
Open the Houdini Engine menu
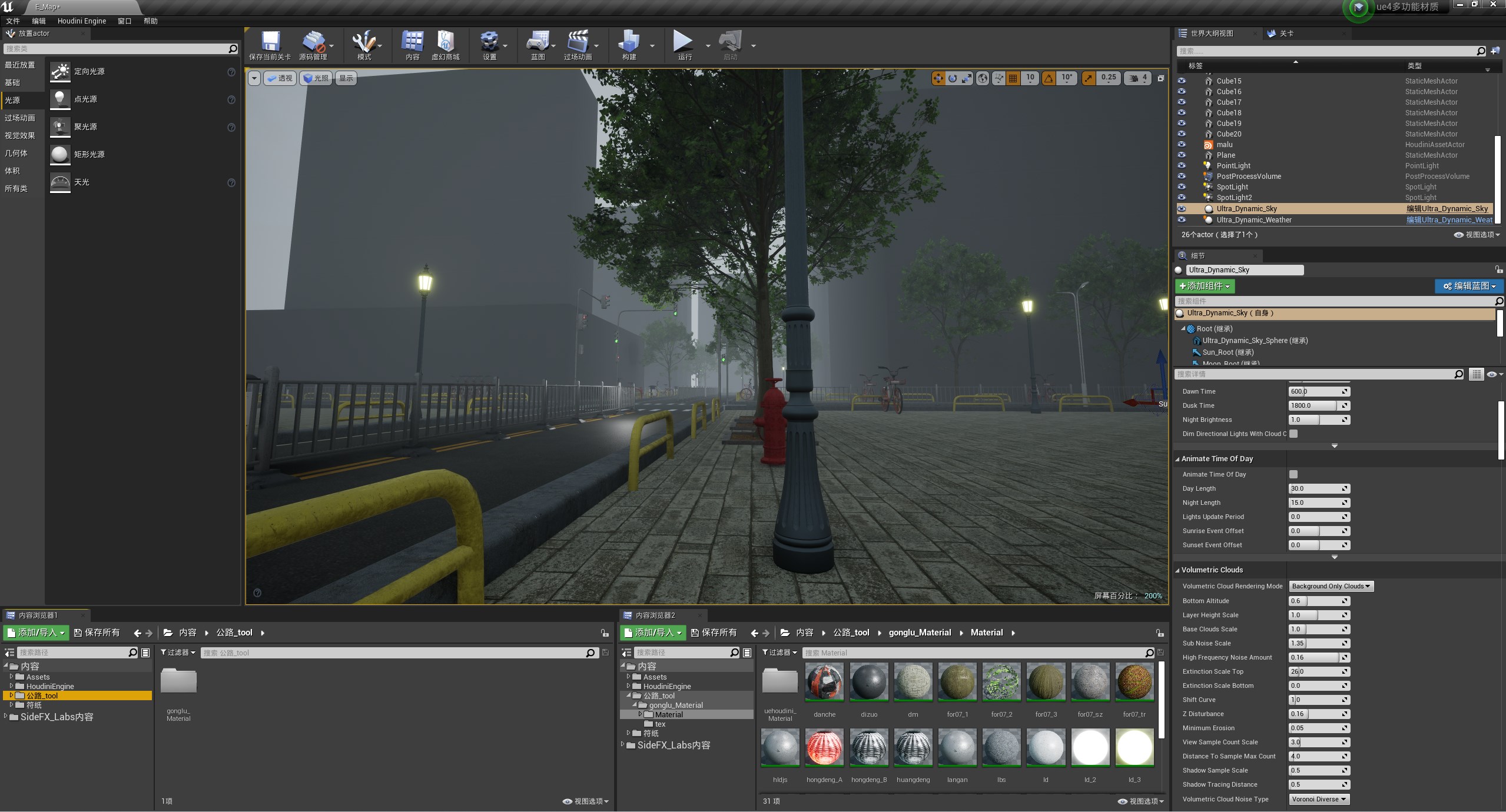point(82,21)
